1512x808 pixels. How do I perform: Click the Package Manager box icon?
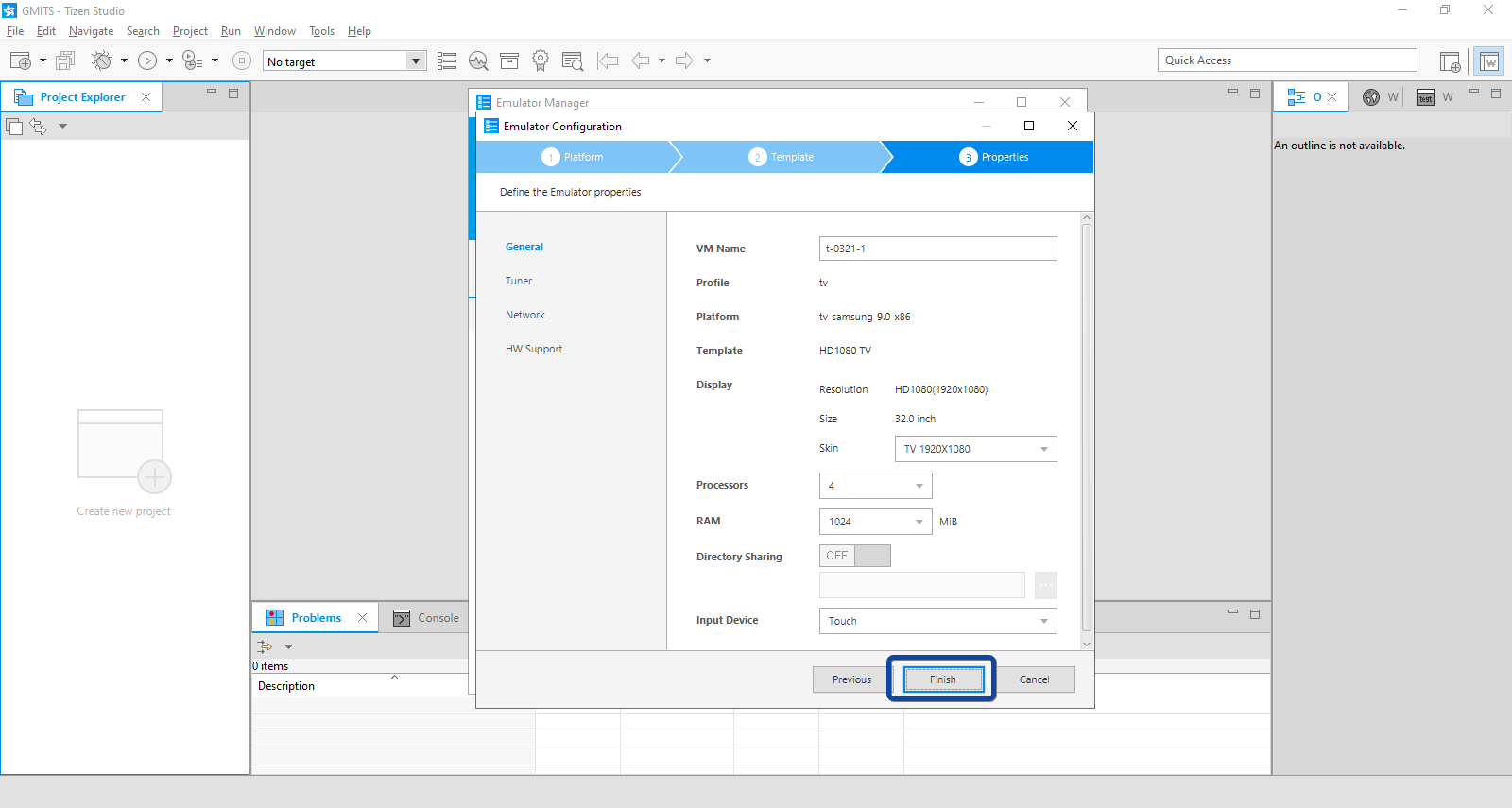[x=509, y=60]
